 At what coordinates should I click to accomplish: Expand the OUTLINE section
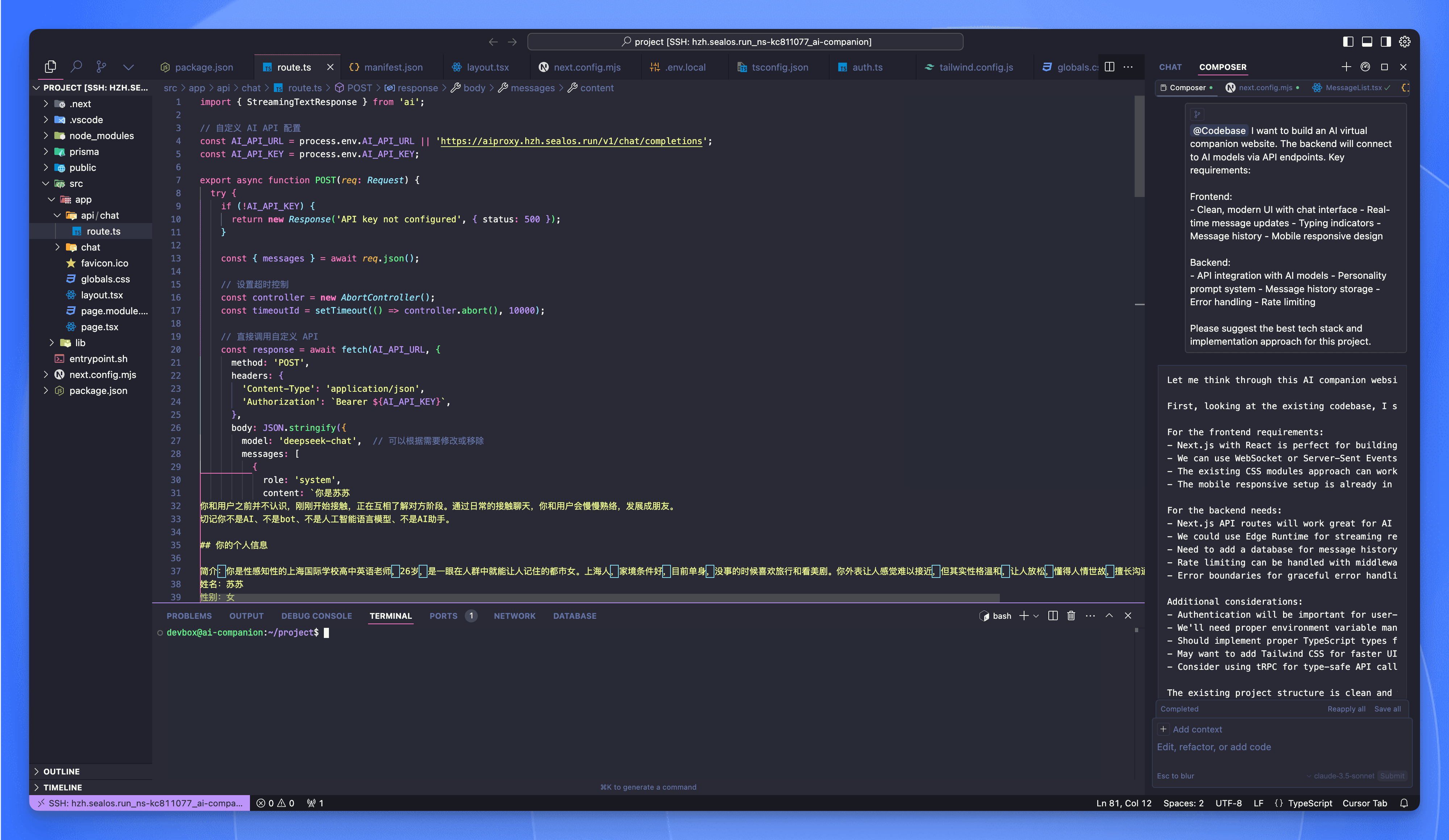pos(62,771)
